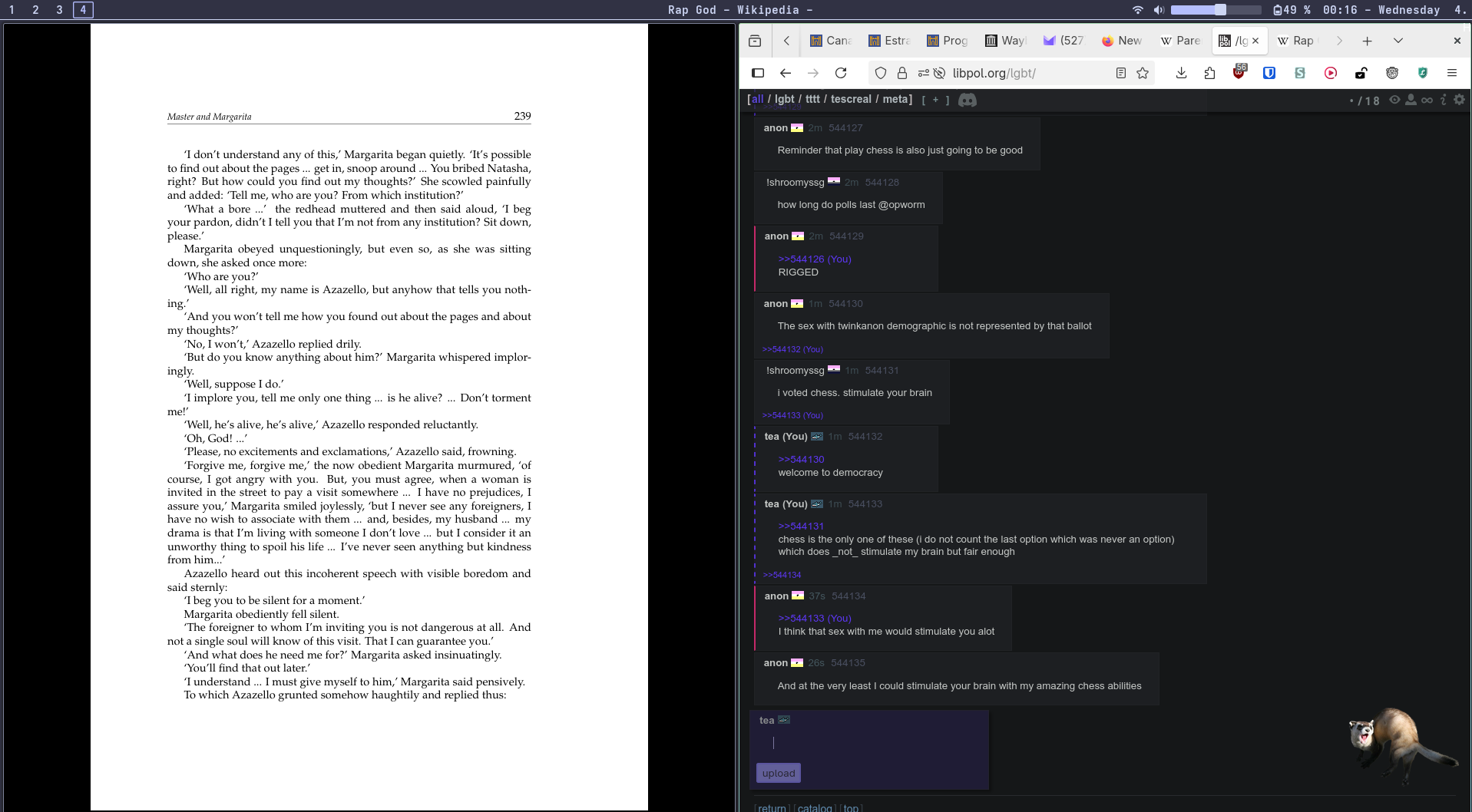Screen dimensions: 1472x812
Task: Switch to the 'Prog' browser tab
Action: pos(948,41)
